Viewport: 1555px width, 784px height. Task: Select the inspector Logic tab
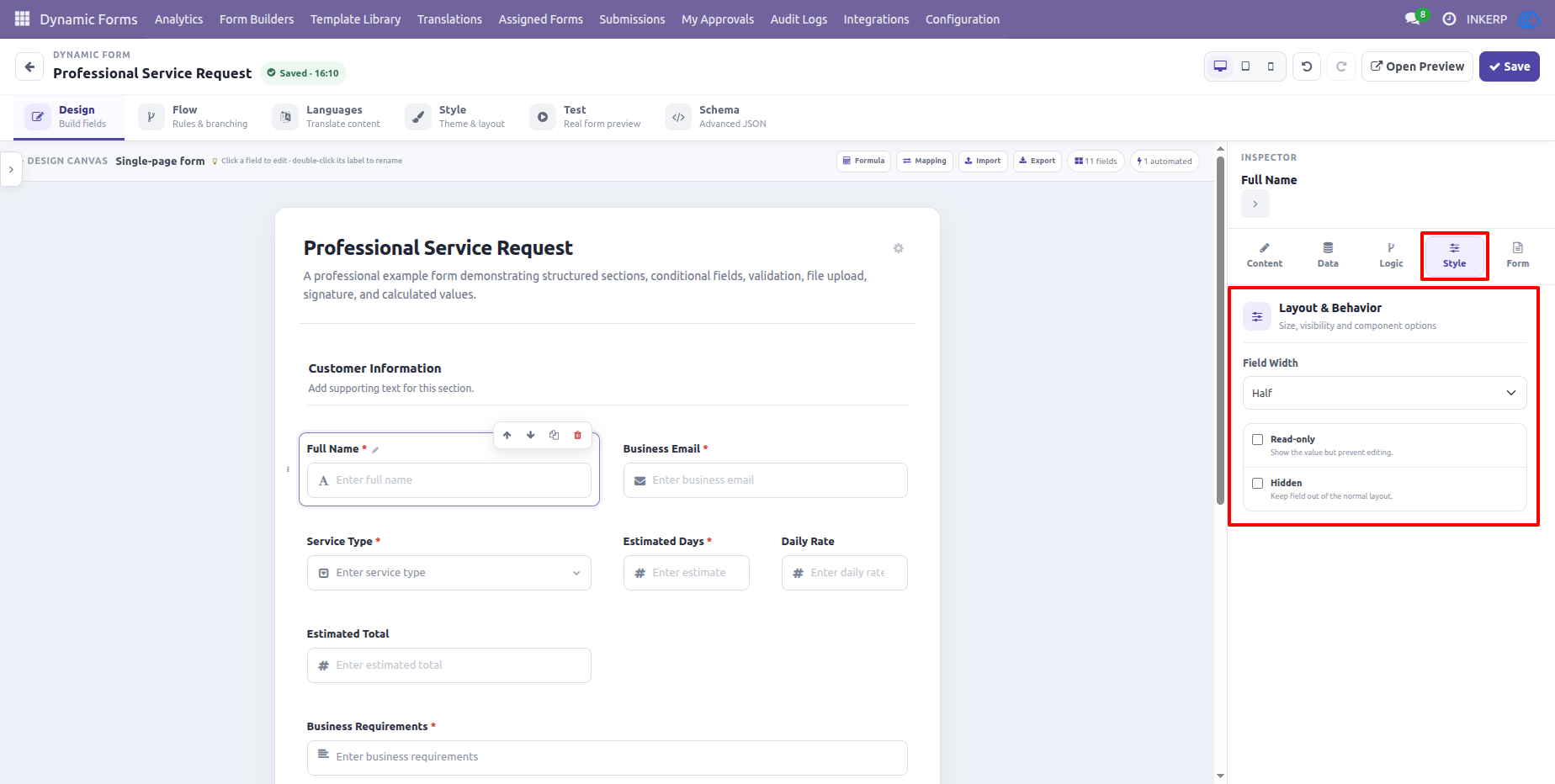click(1391, 255)
